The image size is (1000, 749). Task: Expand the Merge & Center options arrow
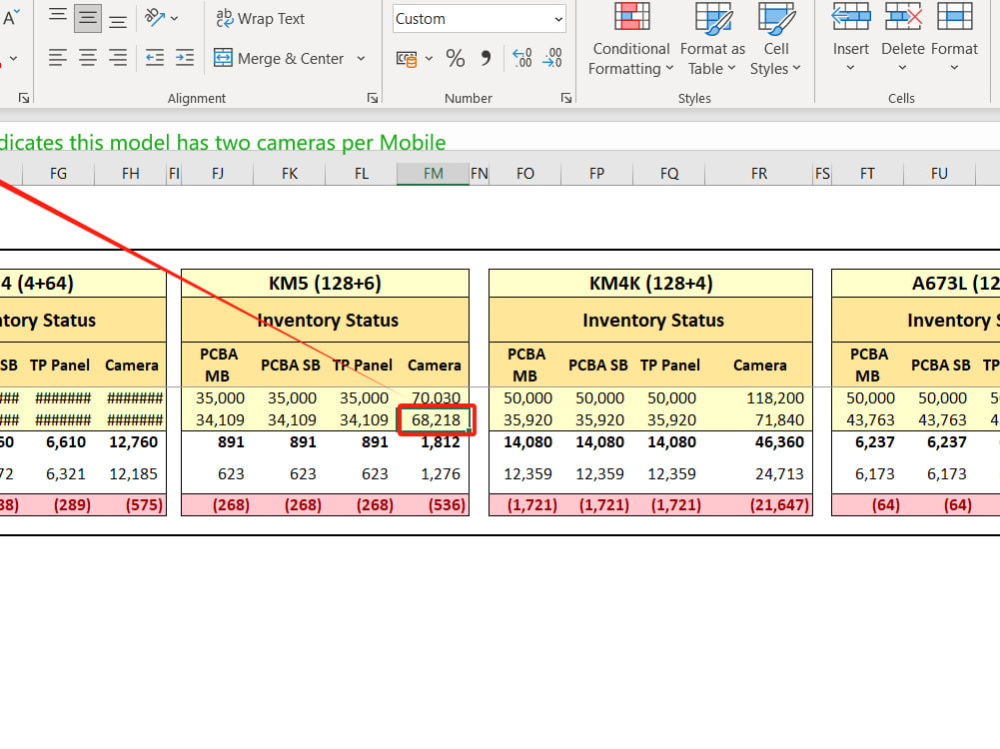click(361, 58)
